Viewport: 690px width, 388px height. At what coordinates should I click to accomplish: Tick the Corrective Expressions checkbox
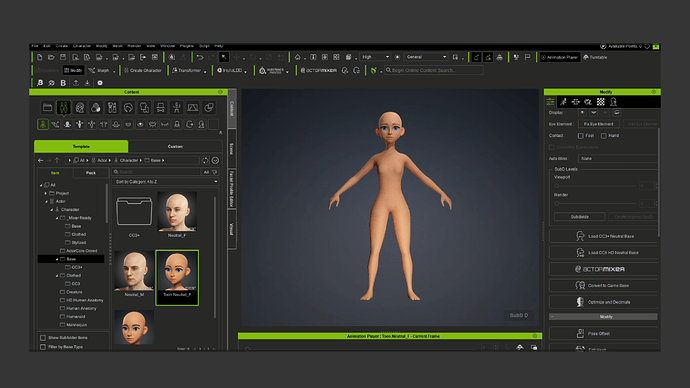(551, 147)
